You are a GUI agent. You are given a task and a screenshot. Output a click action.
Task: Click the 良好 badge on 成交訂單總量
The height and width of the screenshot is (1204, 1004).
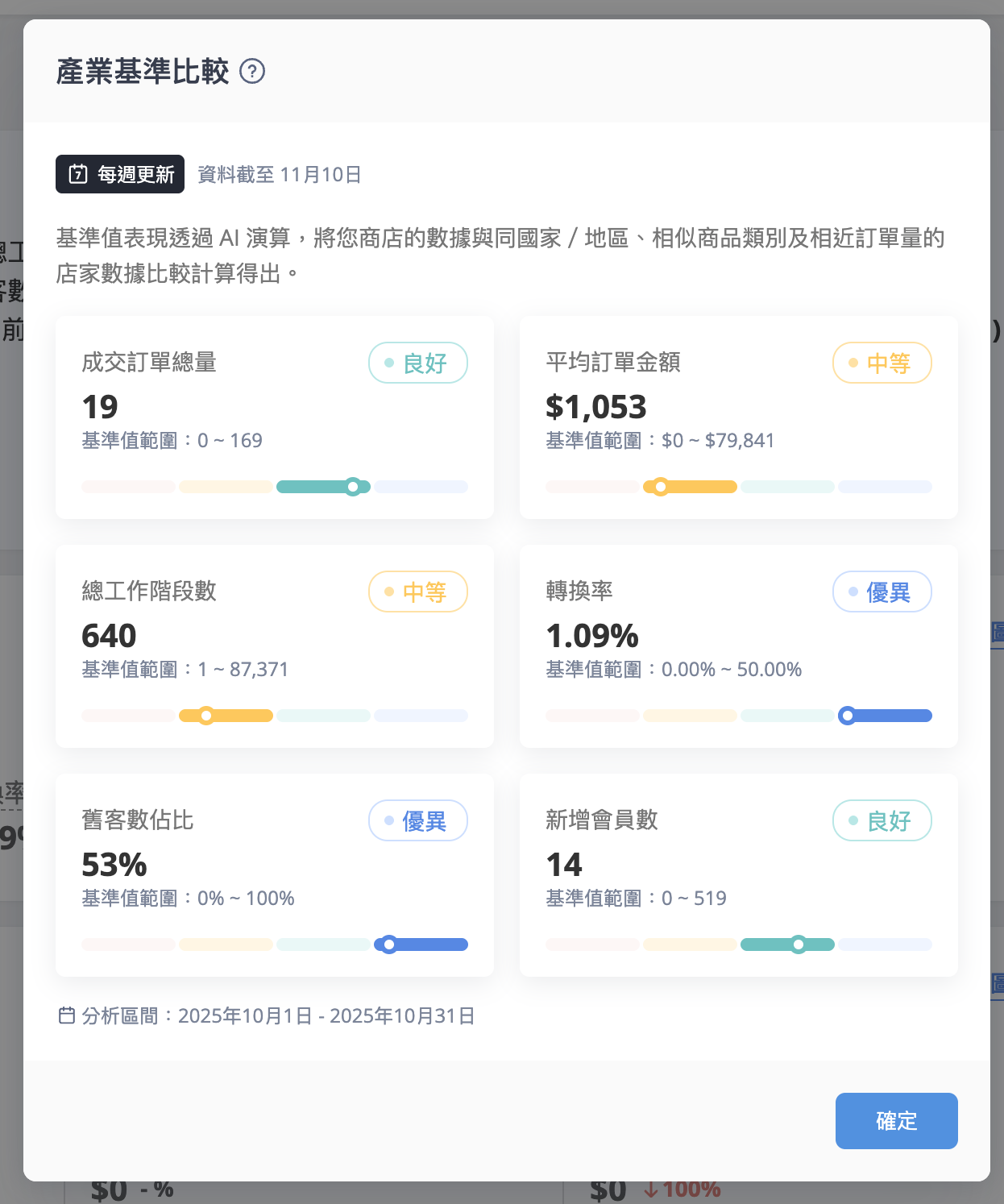418,363
